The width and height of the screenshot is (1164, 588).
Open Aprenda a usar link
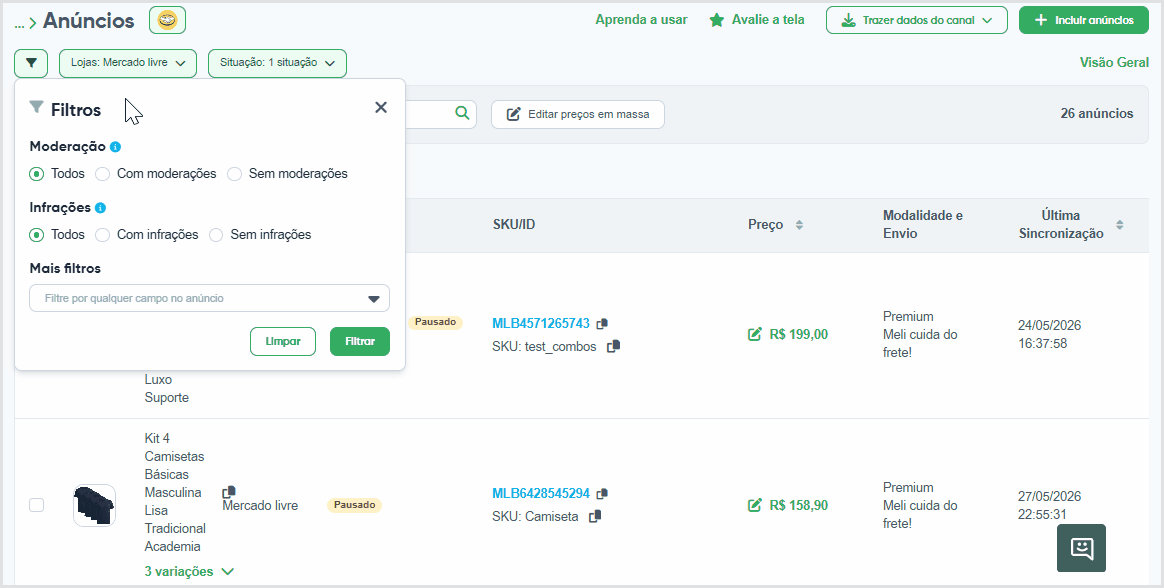pos(641,20)
